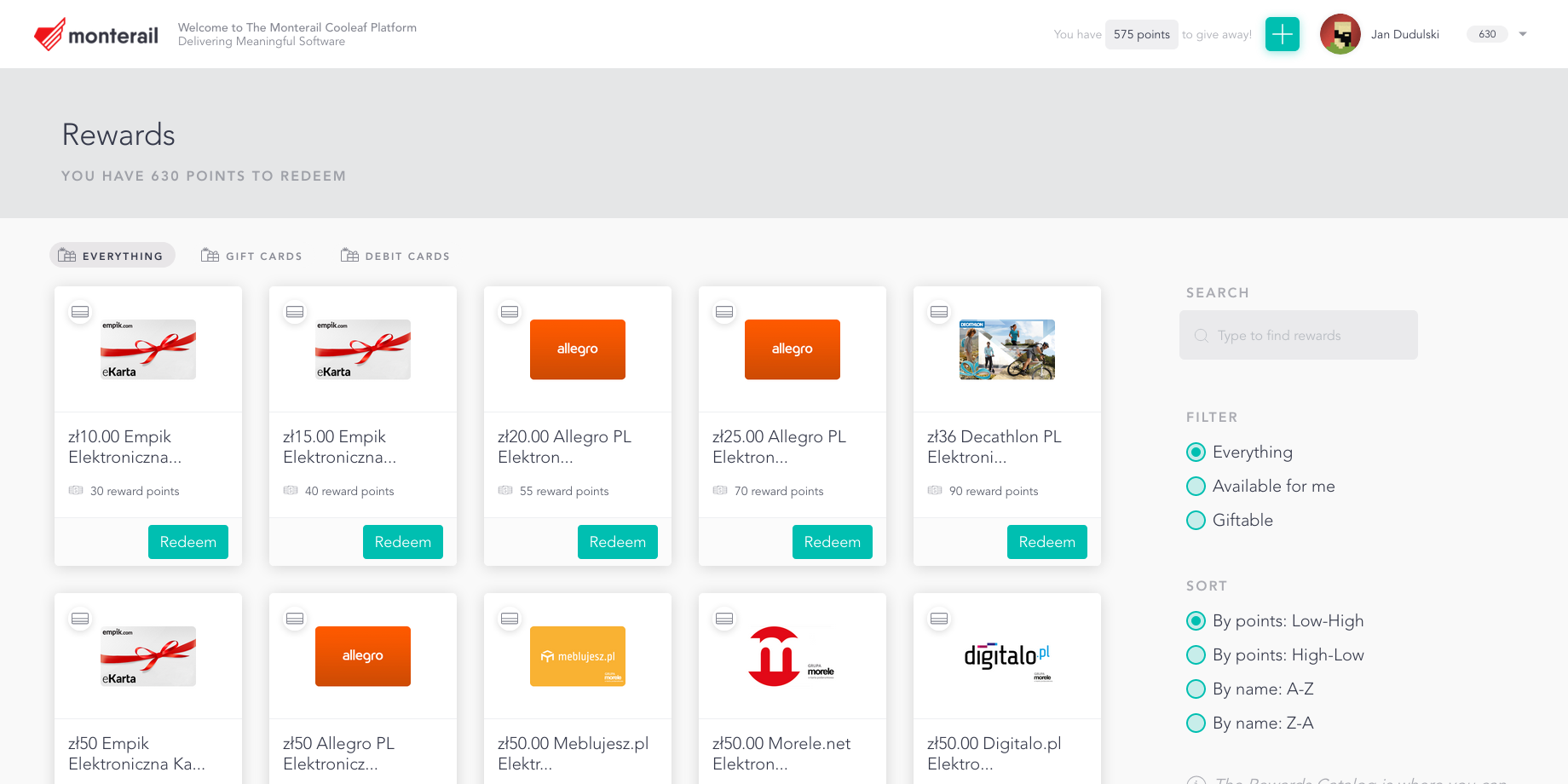This screenshot has height=784, width=1568.
Task: Open the Morele.net logo image
Action: 793,656
